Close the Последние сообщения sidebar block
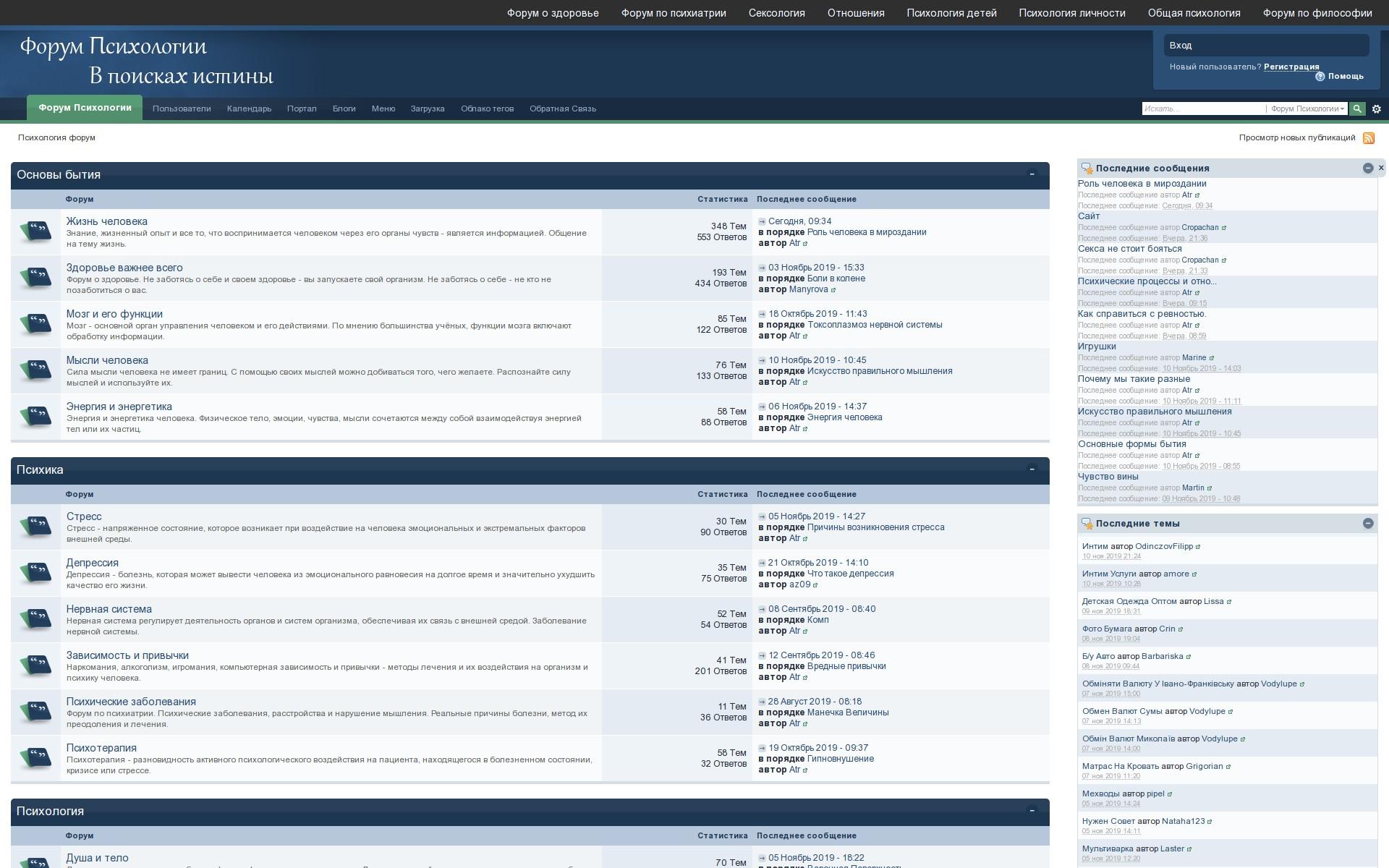The image size is (1389, 868). point(1381,168)
